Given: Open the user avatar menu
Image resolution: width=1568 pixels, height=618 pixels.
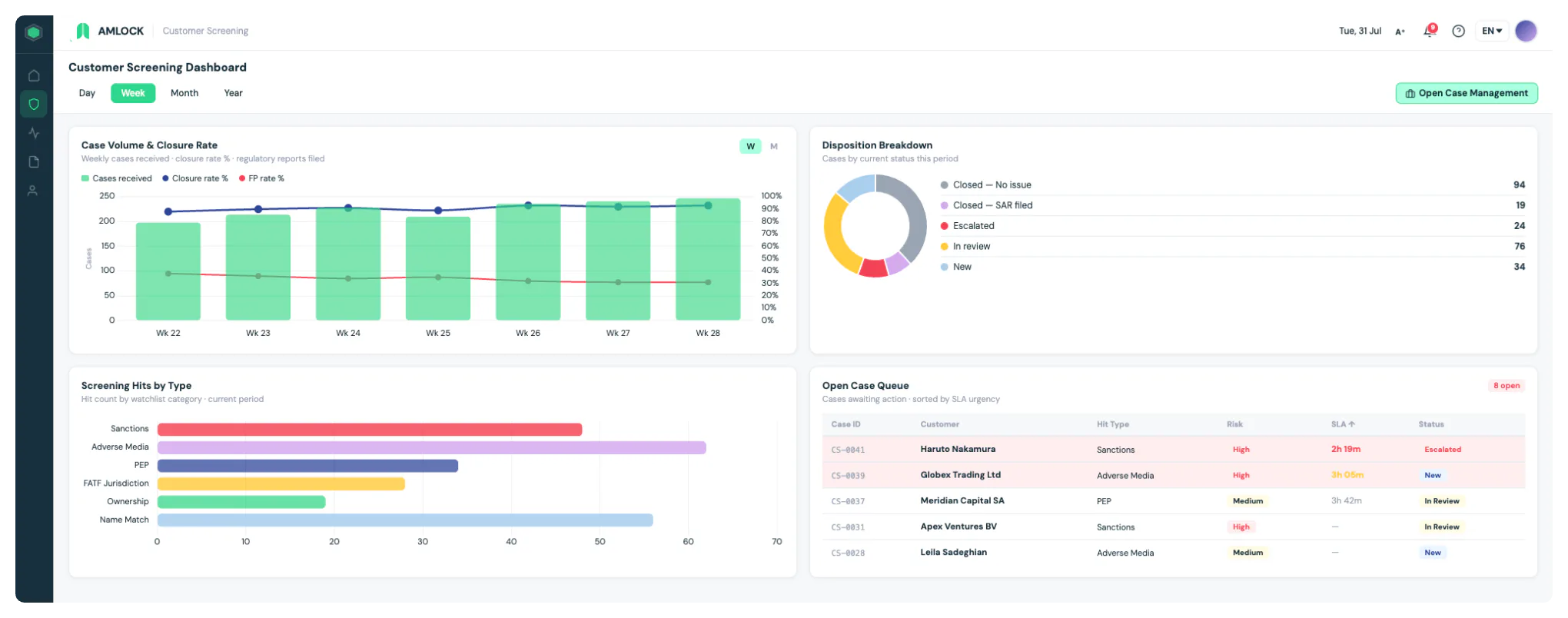Looking at the screenshot, I should coord(1526,31).
